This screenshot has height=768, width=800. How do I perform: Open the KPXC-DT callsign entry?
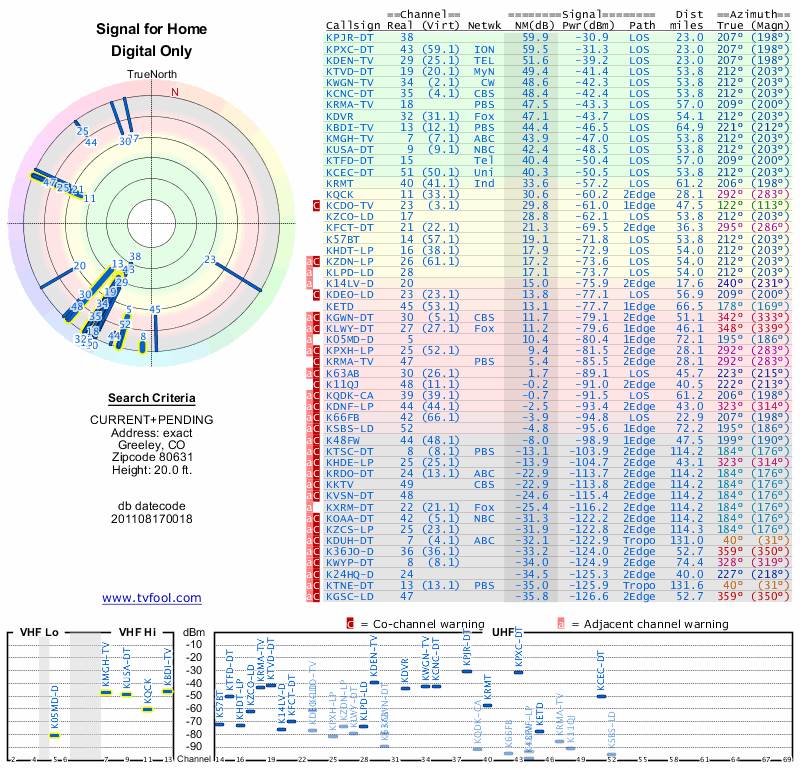(350, 49)
